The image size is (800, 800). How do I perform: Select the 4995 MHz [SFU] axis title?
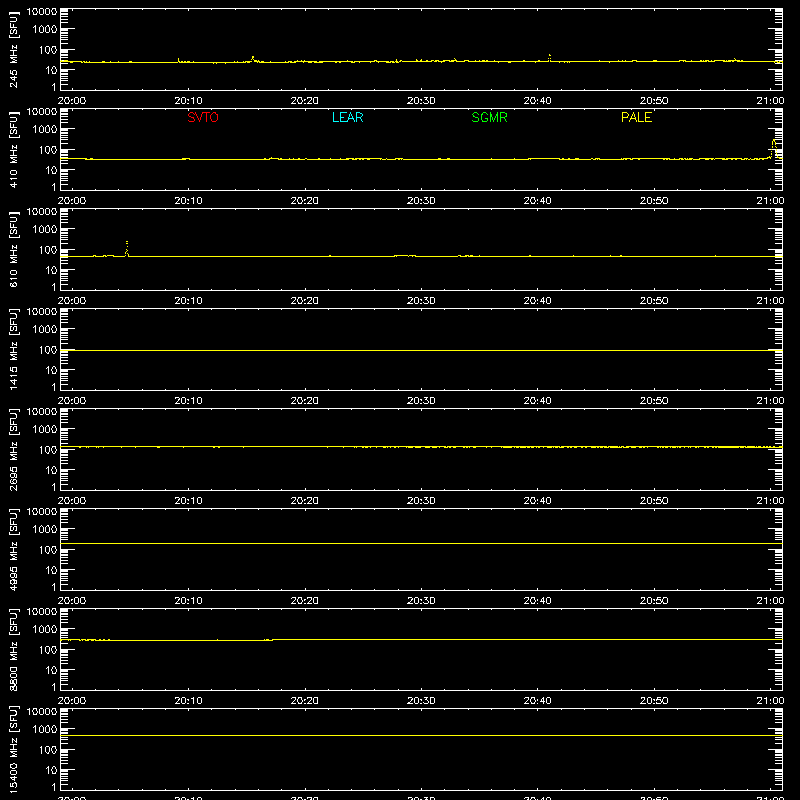click(13, 549)
